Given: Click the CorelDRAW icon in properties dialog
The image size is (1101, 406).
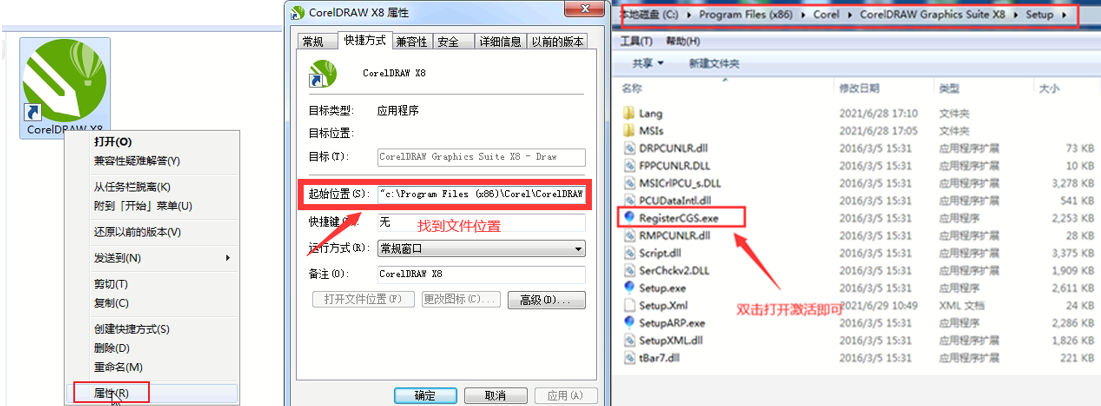Looking at the screenshot, I should [322, 74].
